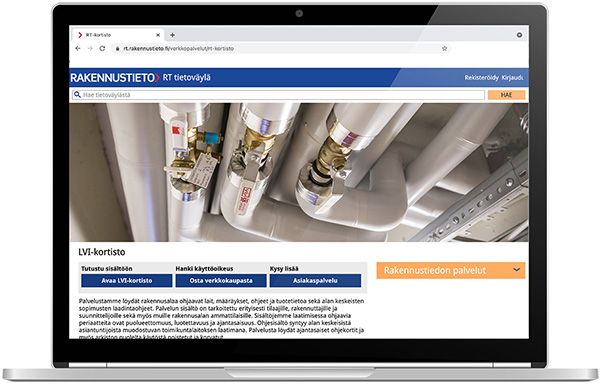Click the LVI-kortisto heading

pos(102,252)
